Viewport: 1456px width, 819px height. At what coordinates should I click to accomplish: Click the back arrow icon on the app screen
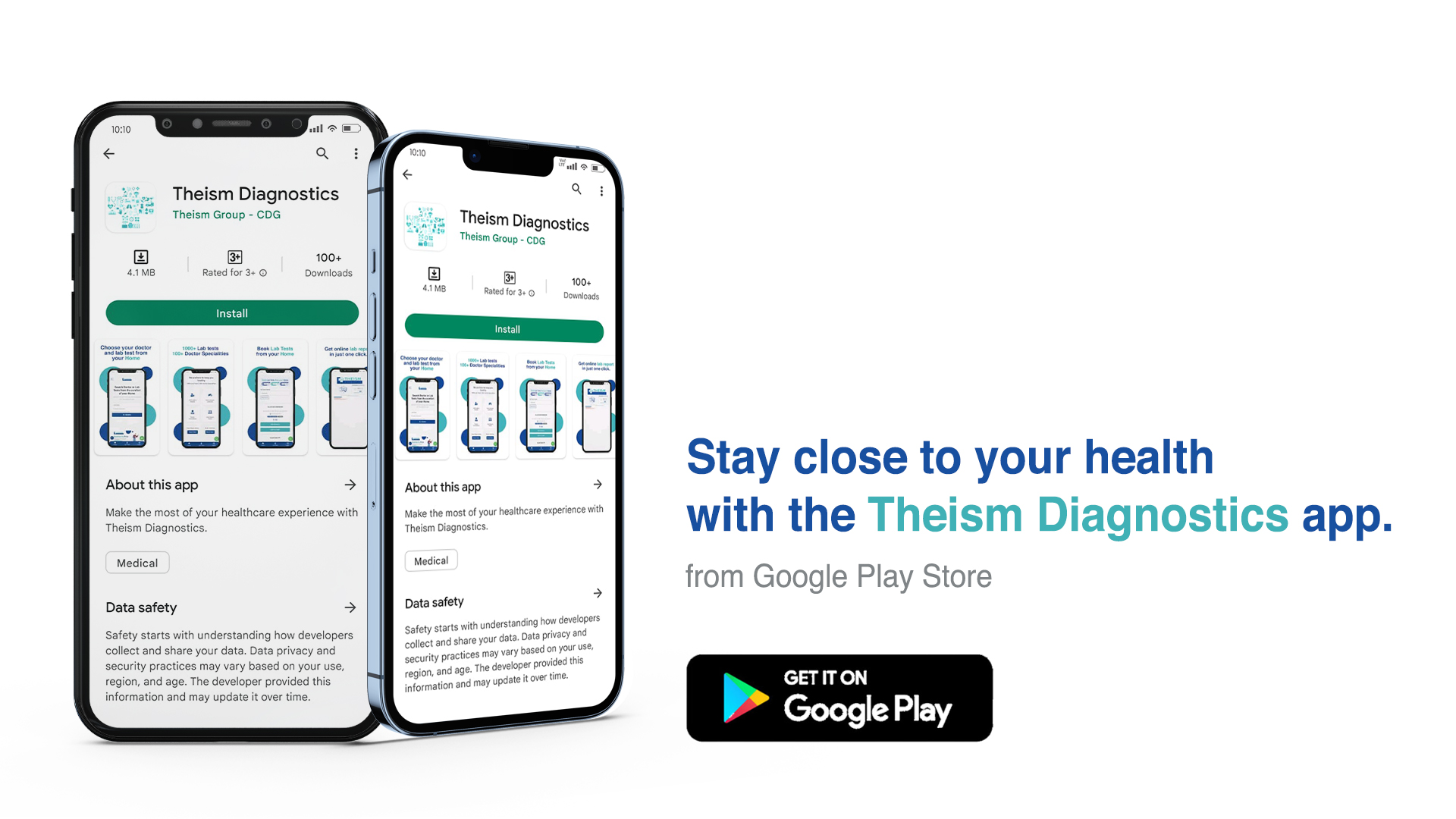click(x=110, y=153)
